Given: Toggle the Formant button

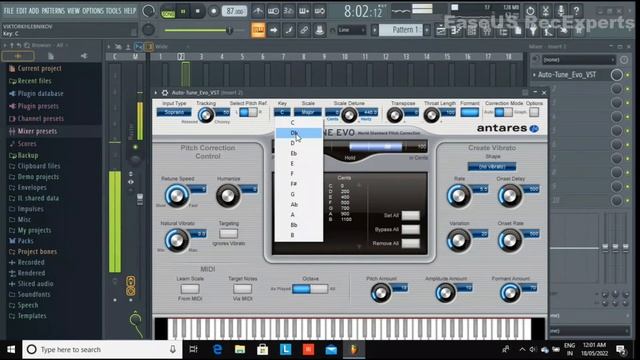Looking at the screenshot, I should [470, 112].
